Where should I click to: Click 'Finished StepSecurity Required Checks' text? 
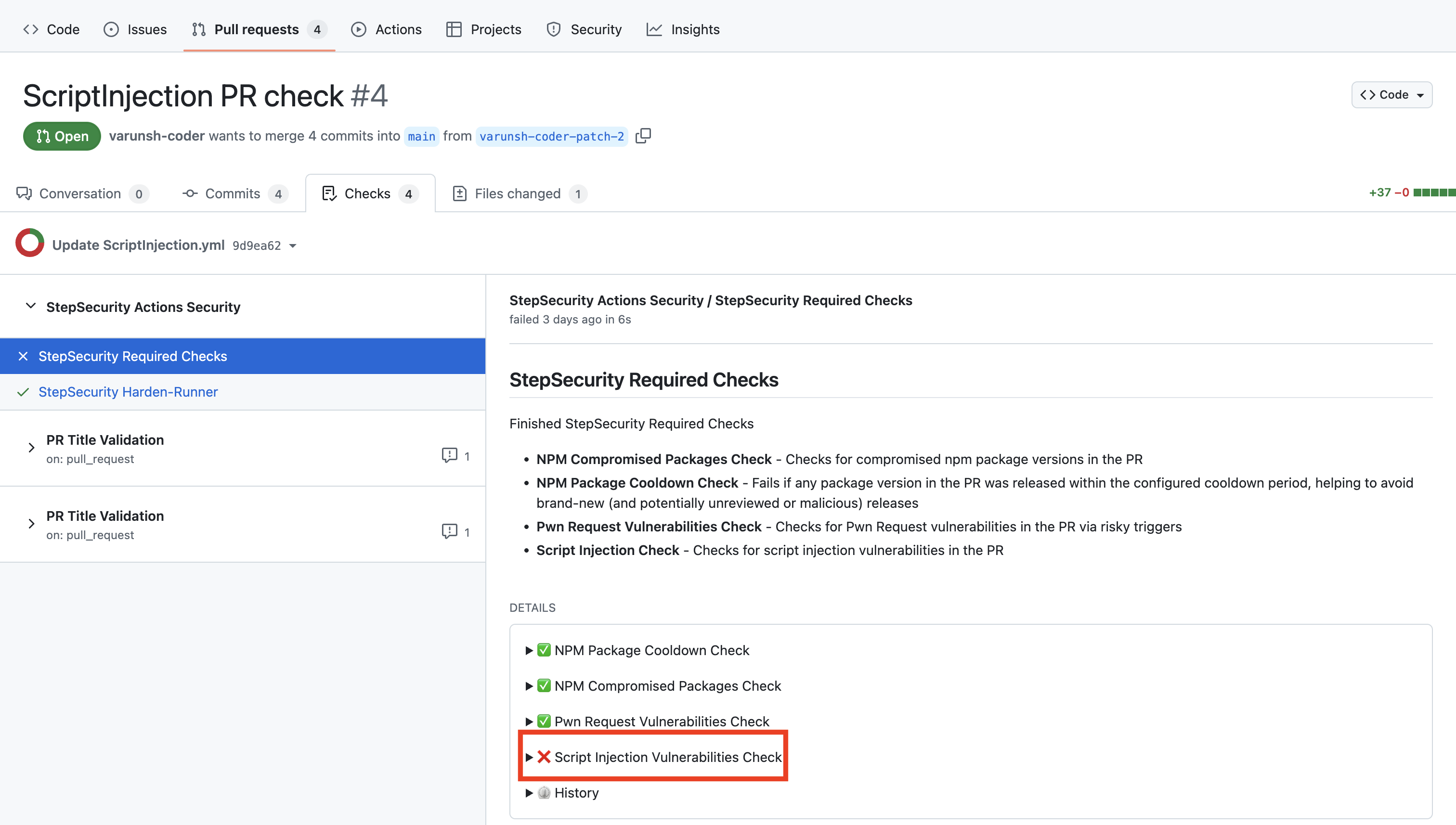click(x=631, y=424)
